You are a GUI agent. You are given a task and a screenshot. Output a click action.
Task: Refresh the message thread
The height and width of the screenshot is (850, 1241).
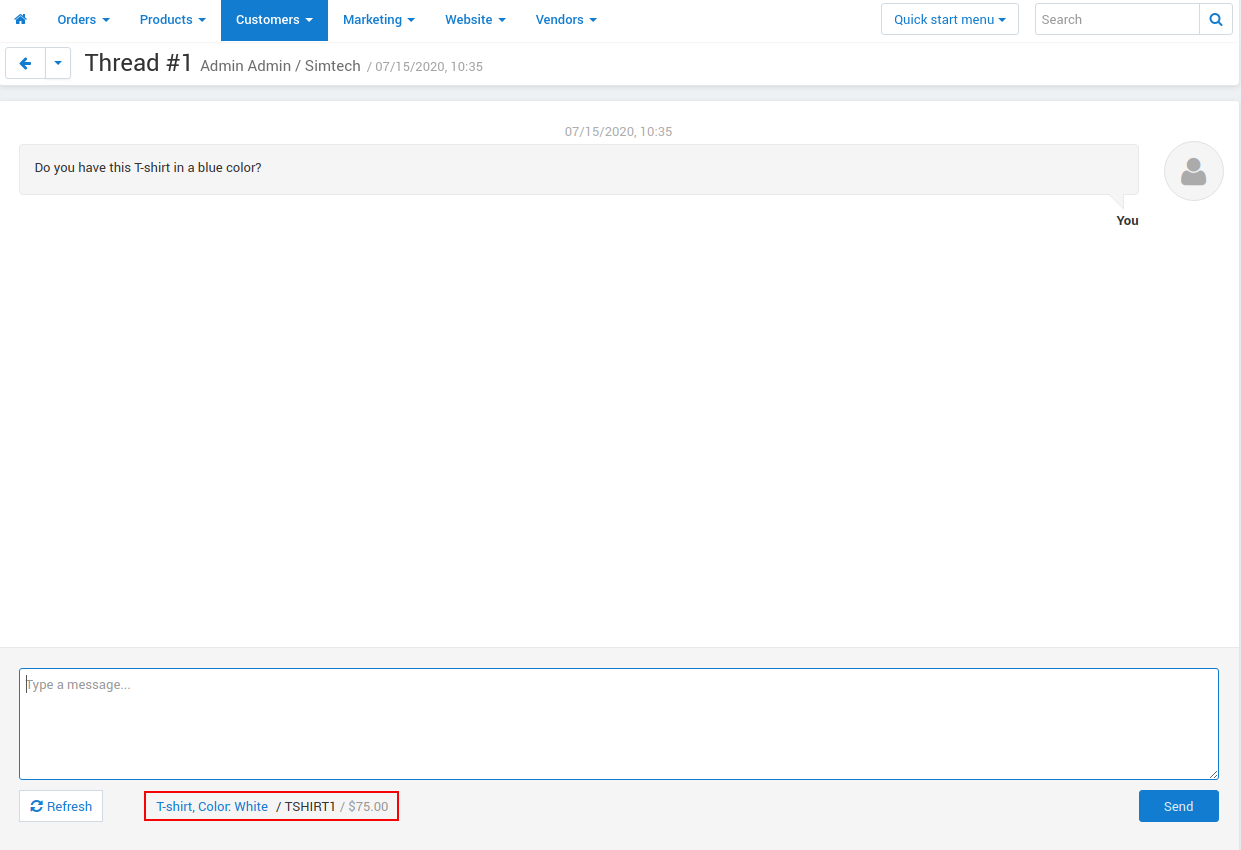coord(61,806)
